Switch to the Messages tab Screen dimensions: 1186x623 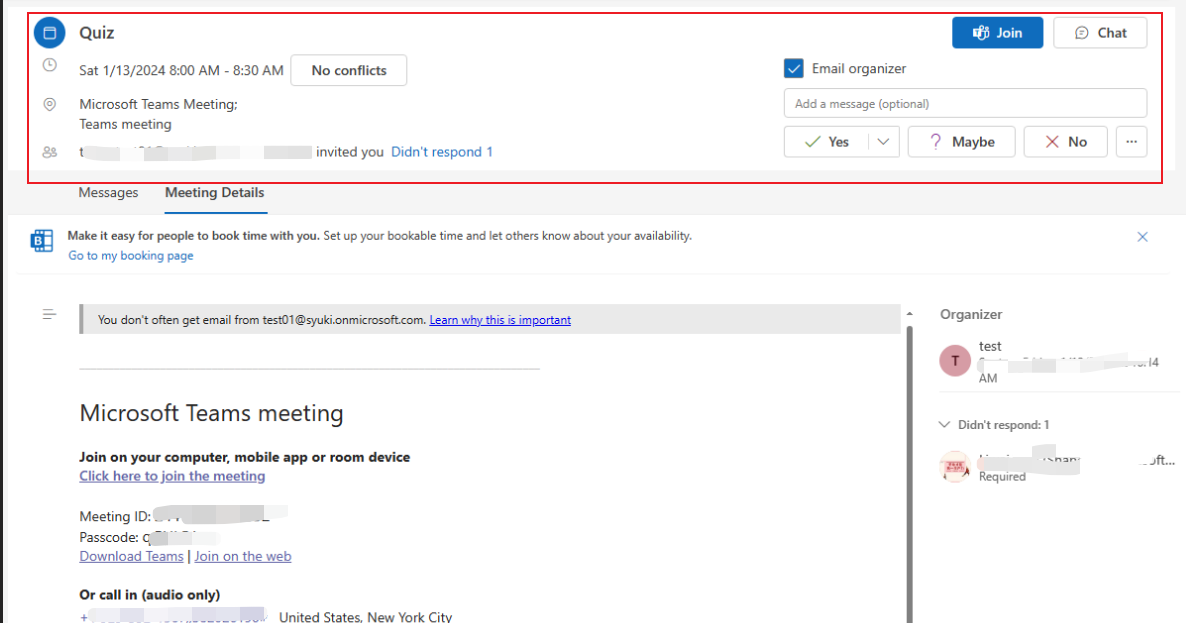108,193
